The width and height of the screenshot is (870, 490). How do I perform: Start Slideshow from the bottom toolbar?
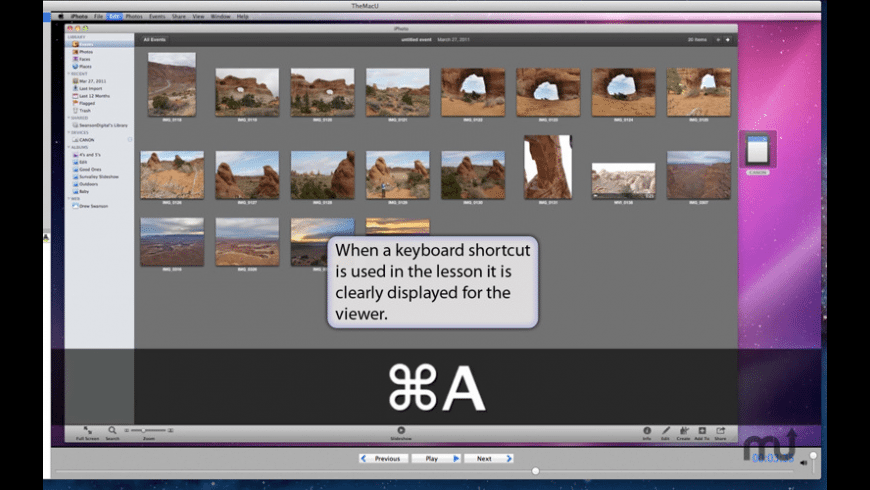401,430
